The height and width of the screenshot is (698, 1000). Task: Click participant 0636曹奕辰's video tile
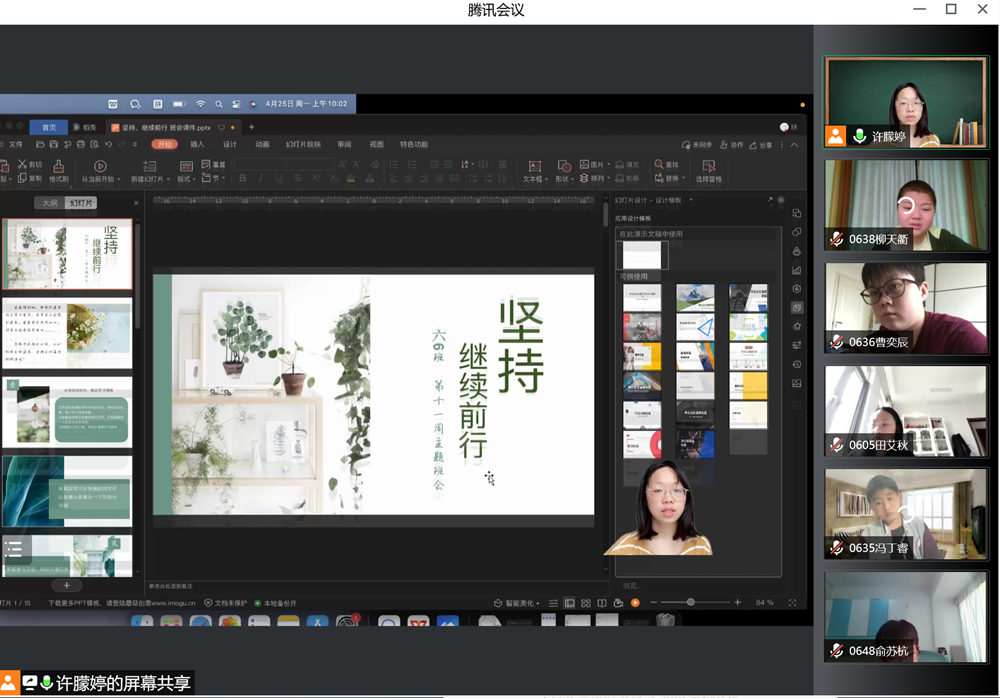[x=906, y=308]
